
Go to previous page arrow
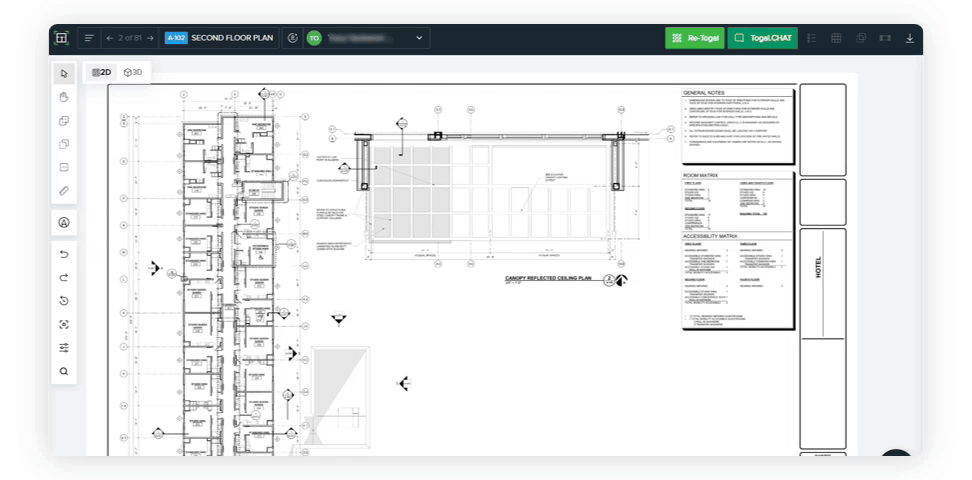point(110,38)
